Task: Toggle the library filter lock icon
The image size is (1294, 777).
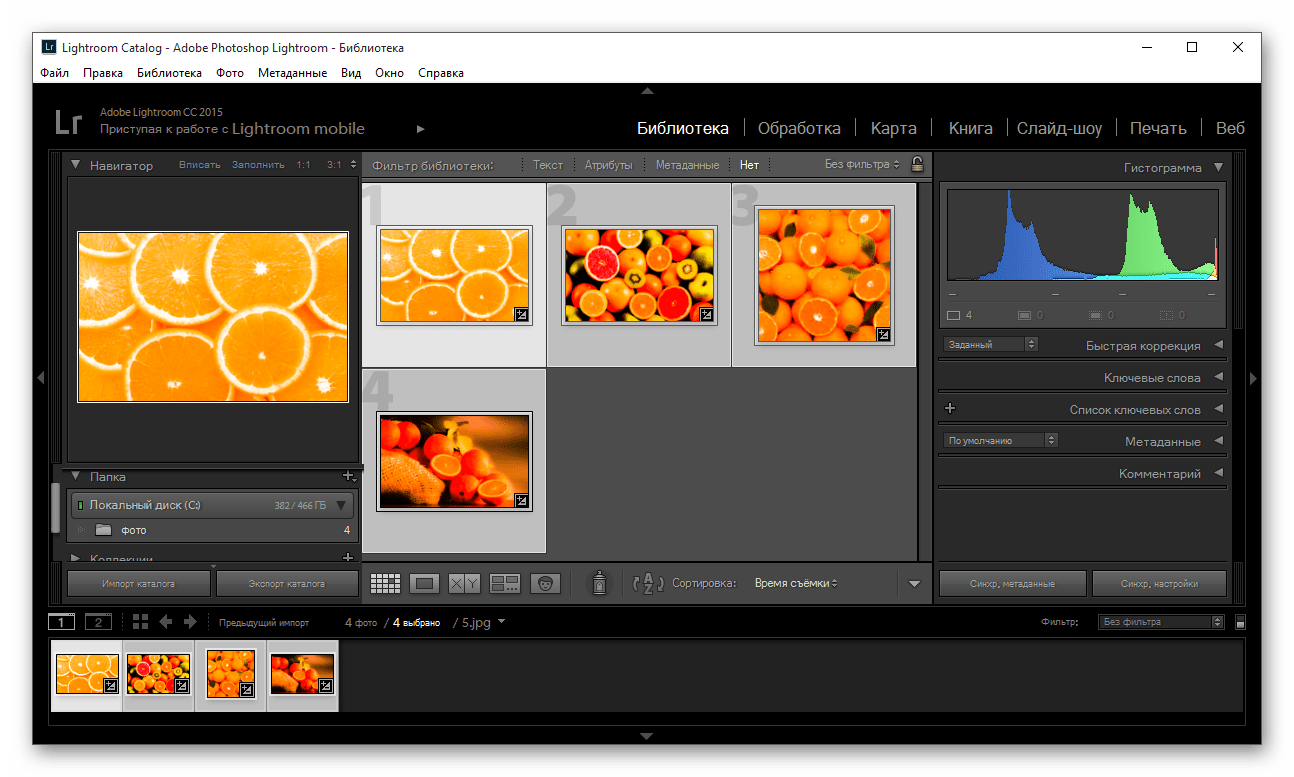Action: 916,165
